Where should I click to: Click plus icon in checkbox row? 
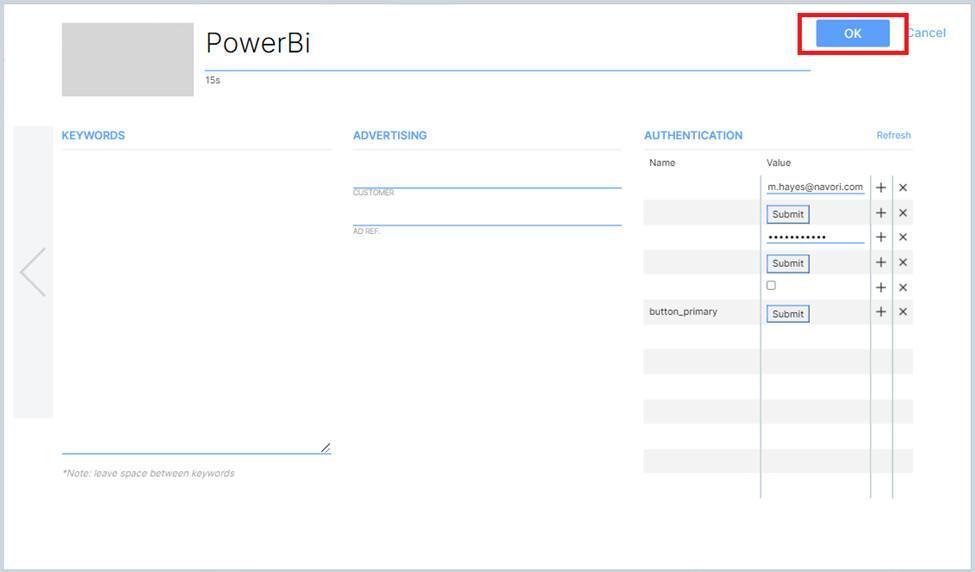[x=880, y=287]
